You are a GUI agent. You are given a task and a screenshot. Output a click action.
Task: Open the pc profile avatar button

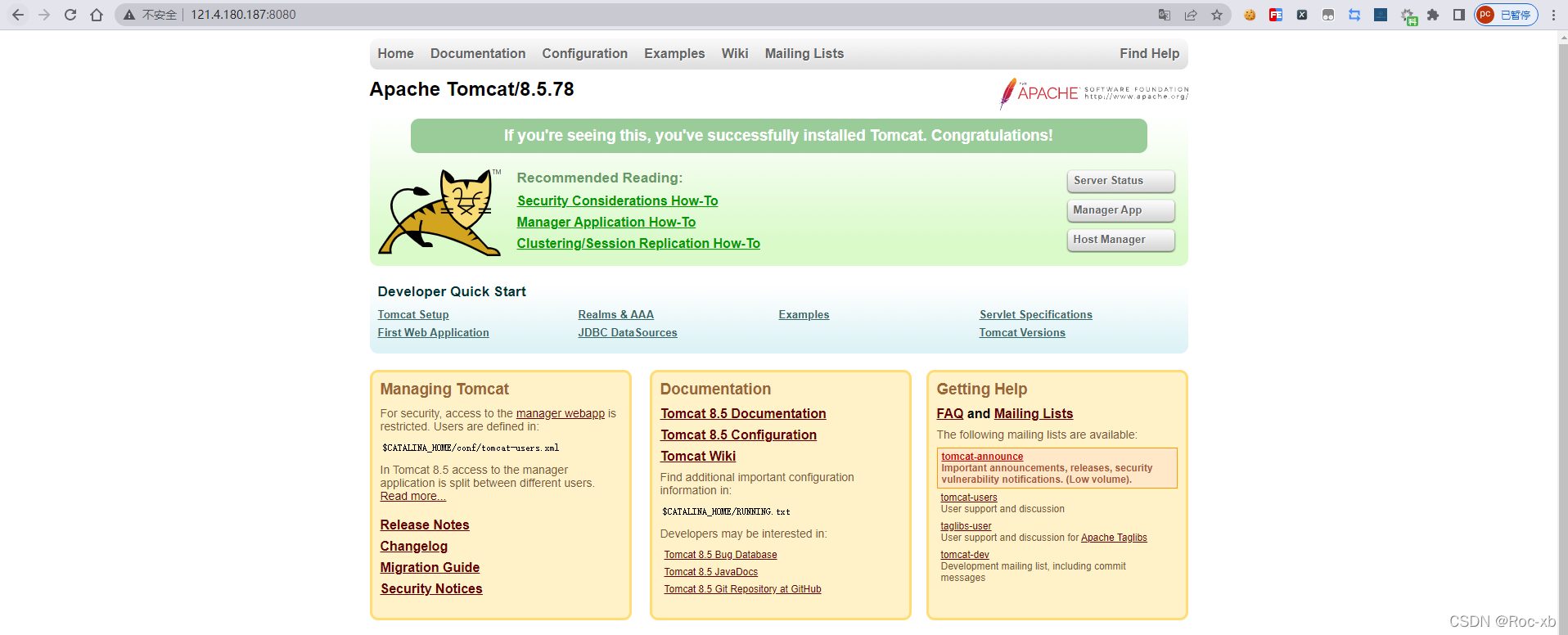(x=1506, y=15)
